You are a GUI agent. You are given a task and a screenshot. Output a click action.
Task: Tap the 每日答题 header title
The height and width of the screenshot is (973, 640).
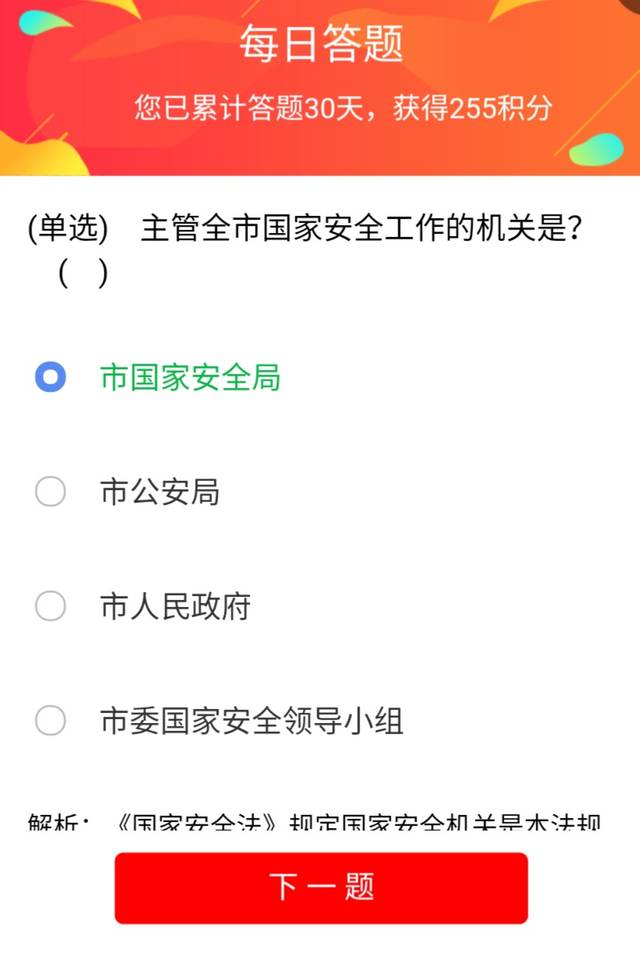pyautogui.click(x=321, y=45)
